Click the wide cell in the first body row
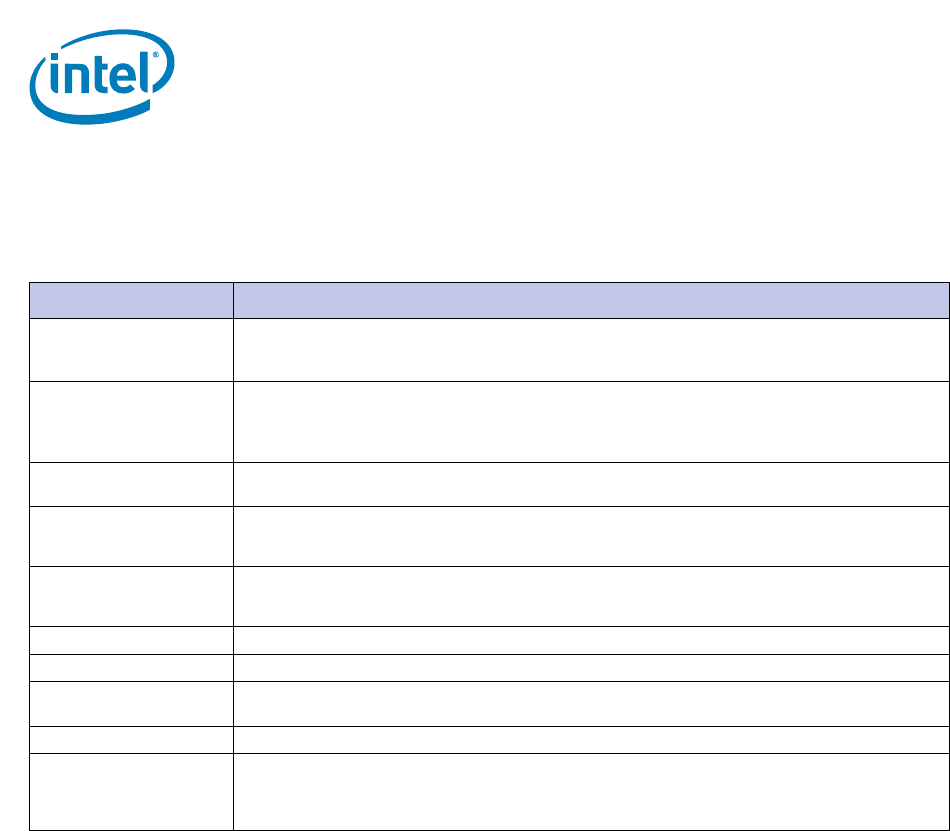Screen dimensions: 950x831 590,349
